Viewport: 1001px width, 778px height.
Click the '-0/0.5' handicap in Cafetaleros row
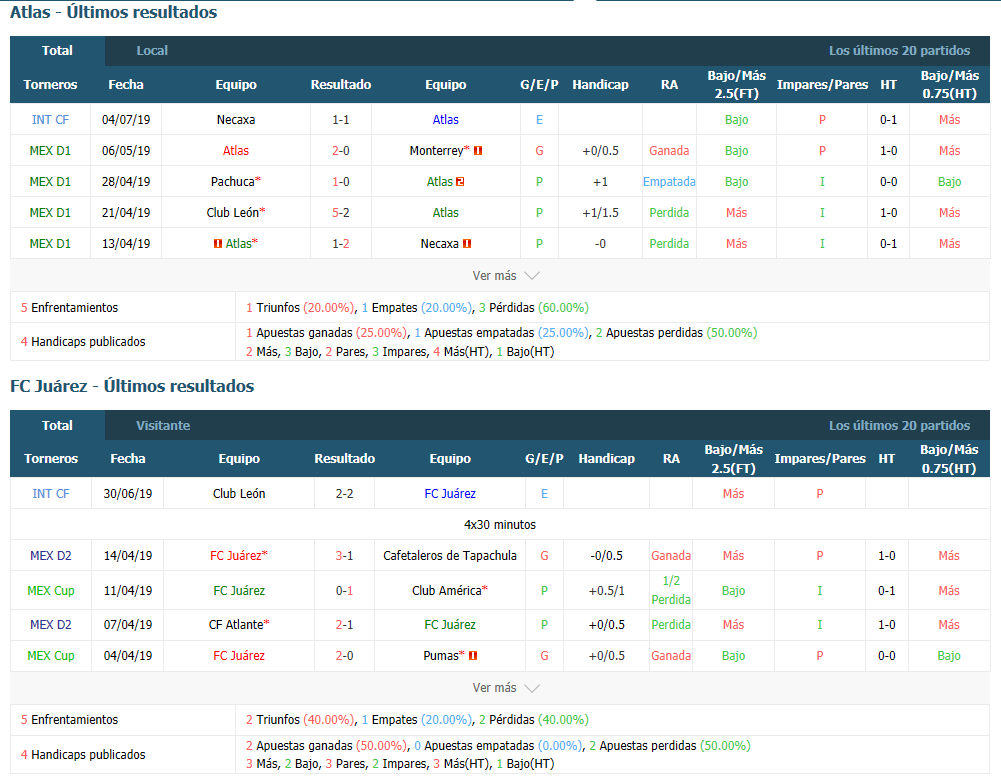pyautogui.click(x=606, y=556)
